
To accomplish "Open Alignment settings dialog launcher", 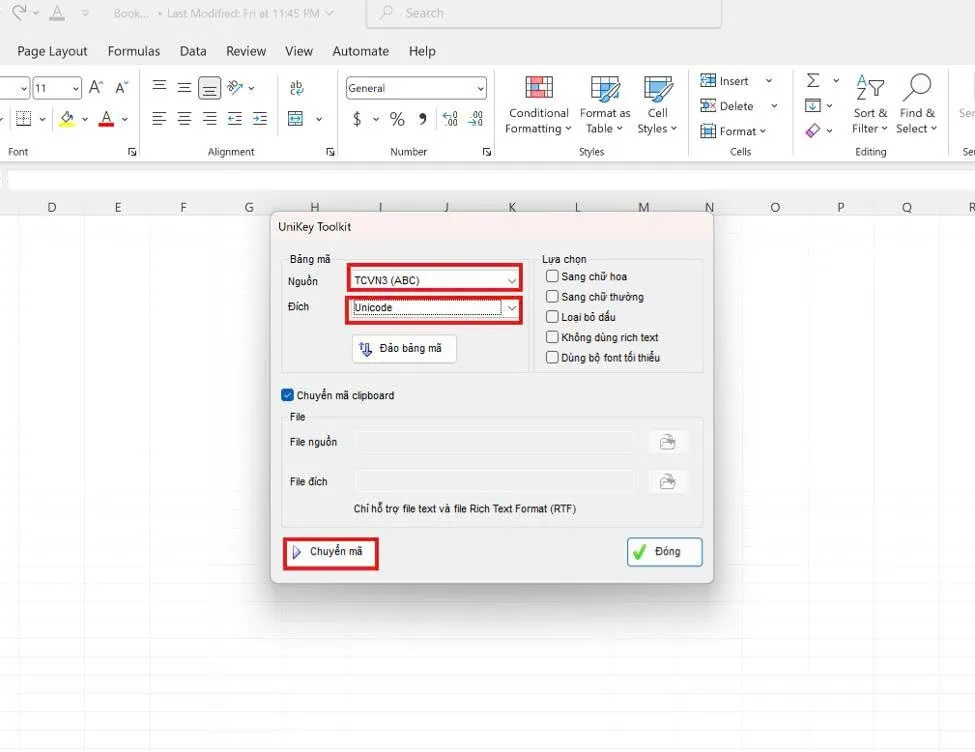I will [330, 152].
